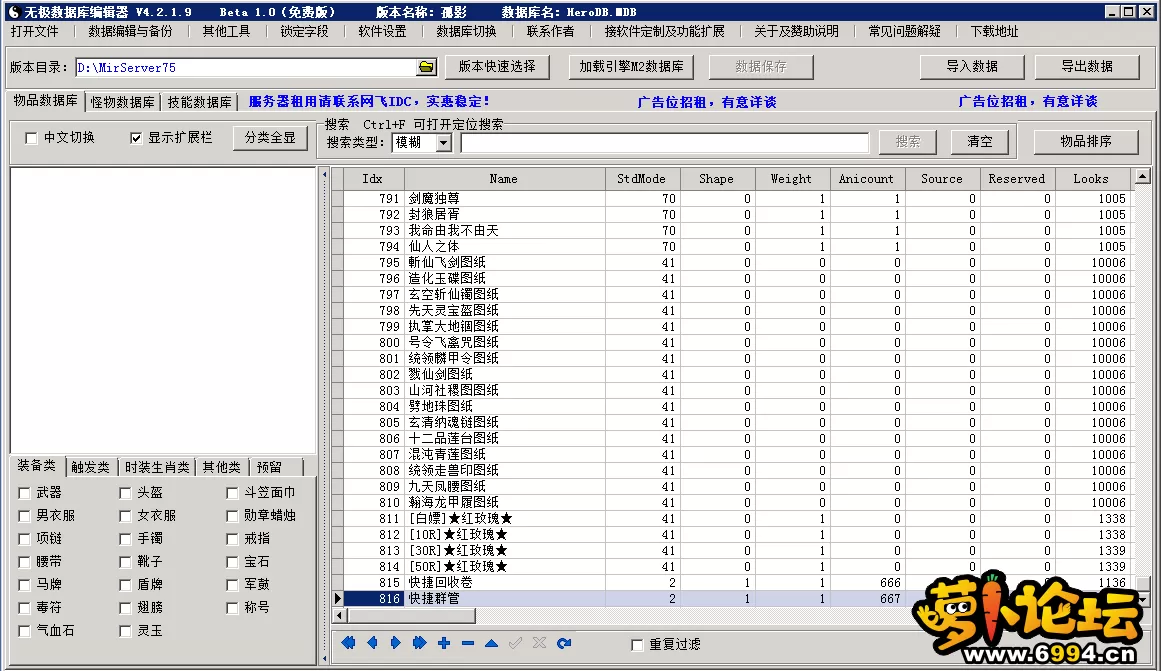Select the 戒指 checkbox

pos(232,539)
